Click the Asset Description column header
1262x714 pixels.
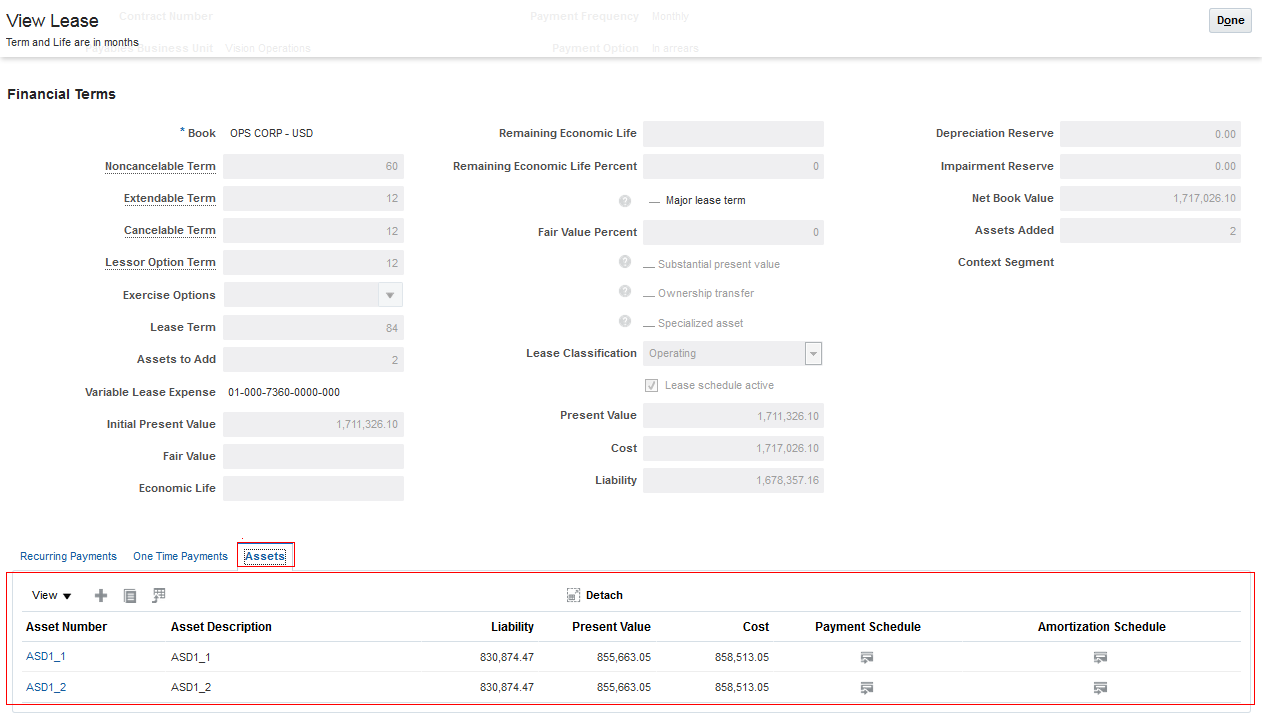tap(221, 627)
